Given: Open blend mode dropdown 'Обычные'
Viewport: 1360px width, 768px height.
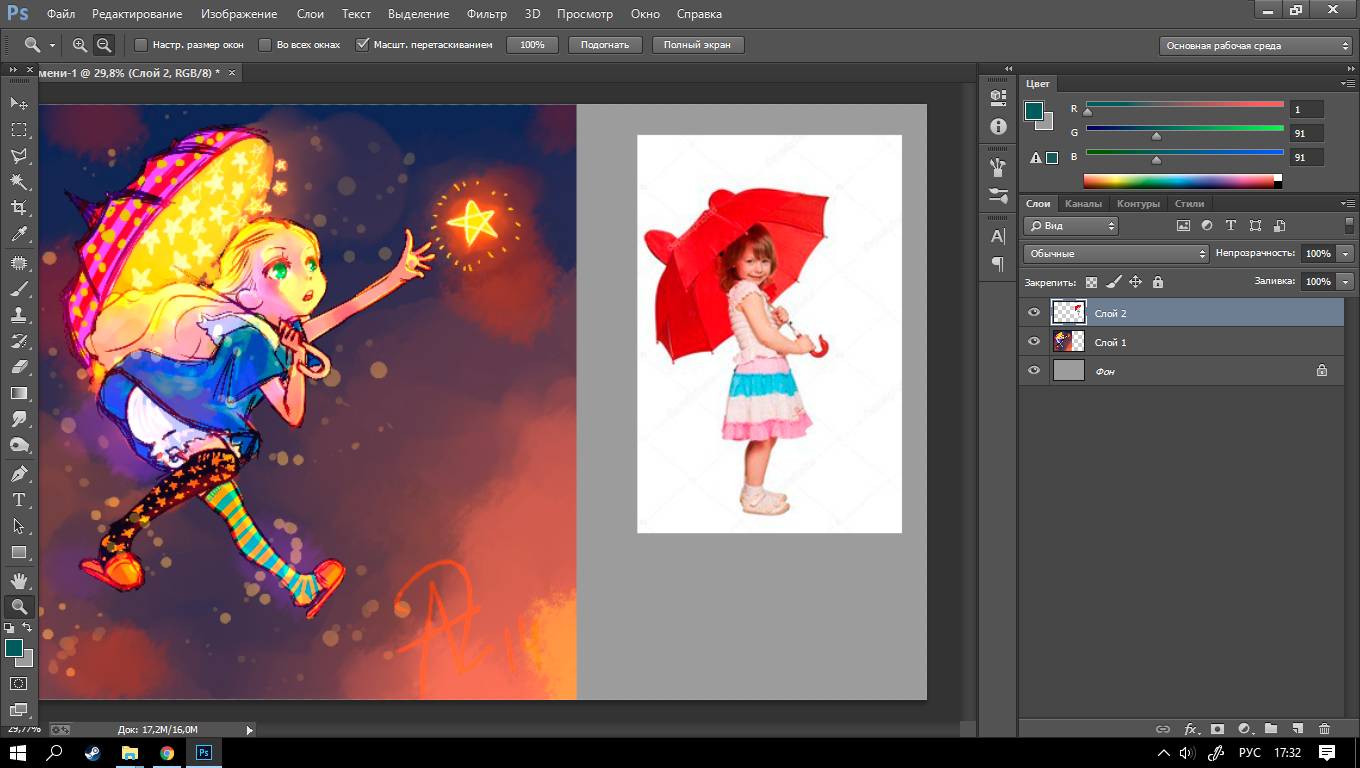Looking at the screenshot, I should pyautogui.click(x=1116, y=254).
